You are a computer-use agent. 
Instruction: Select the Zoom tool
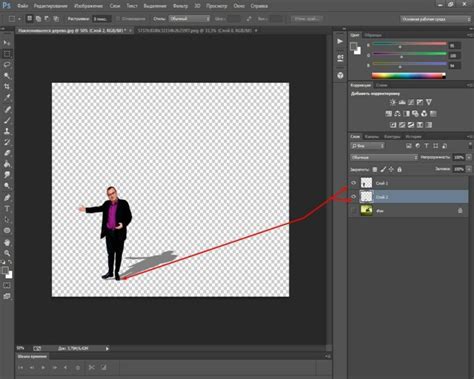(7, 253)
